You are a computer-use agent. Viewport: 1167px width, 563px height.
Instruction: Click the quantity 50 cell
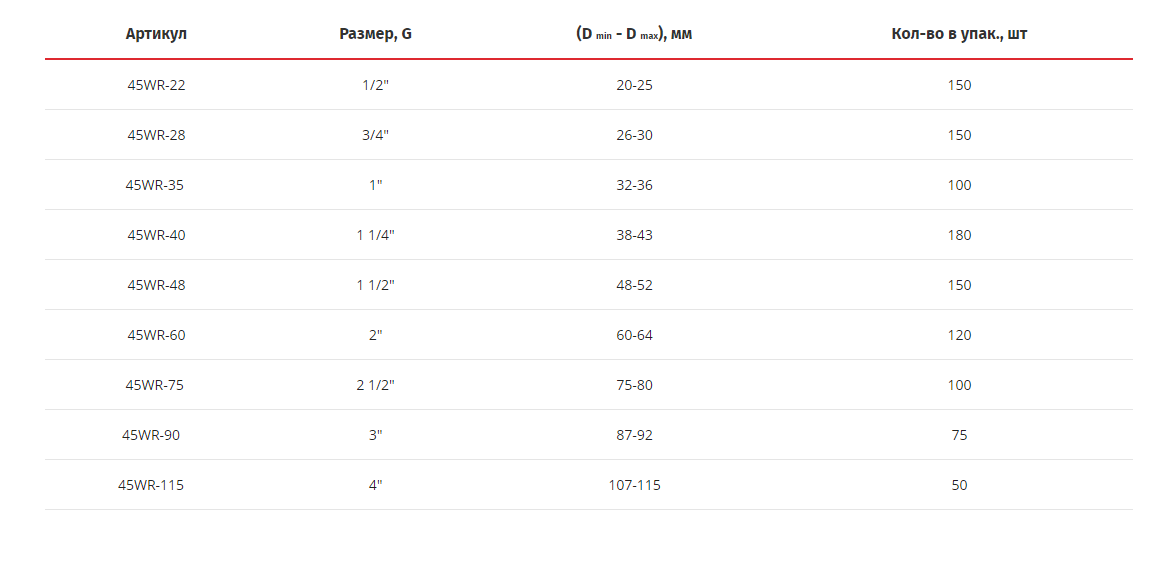pos(959,485)
